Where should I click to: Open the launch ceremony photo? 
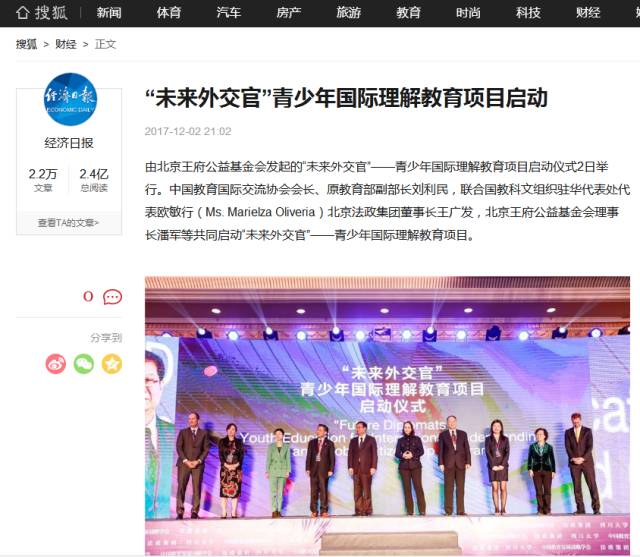[x=387, y=415]
